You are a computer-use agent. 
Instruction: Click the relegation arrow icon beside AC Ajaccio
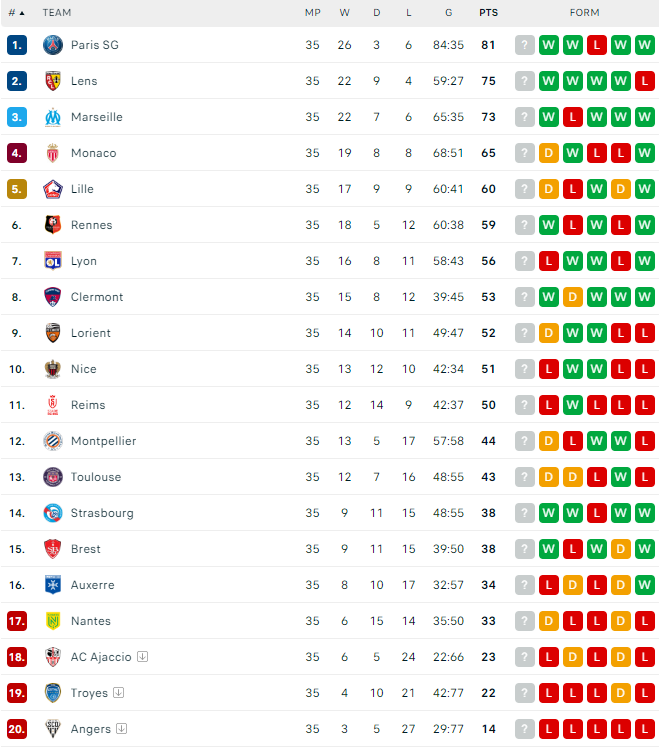[x=143, y=657]
